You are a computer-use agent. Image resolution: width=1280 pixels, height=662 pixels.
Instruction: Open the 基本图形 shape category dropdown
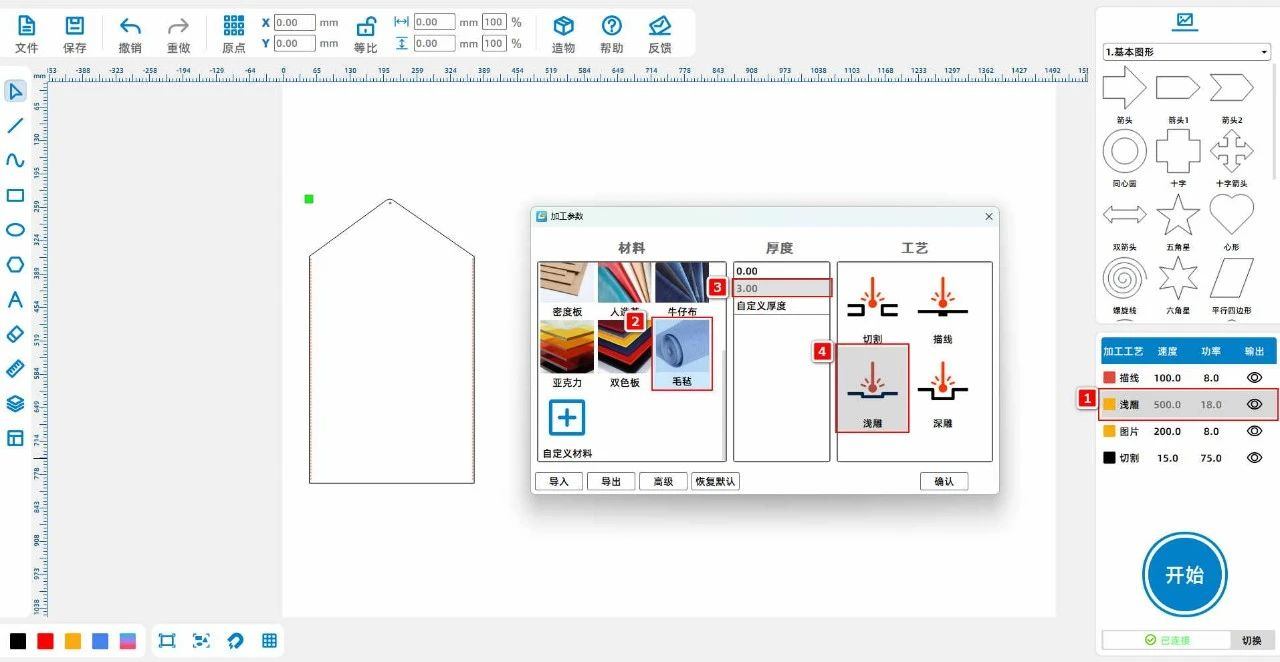(1186, 52)
